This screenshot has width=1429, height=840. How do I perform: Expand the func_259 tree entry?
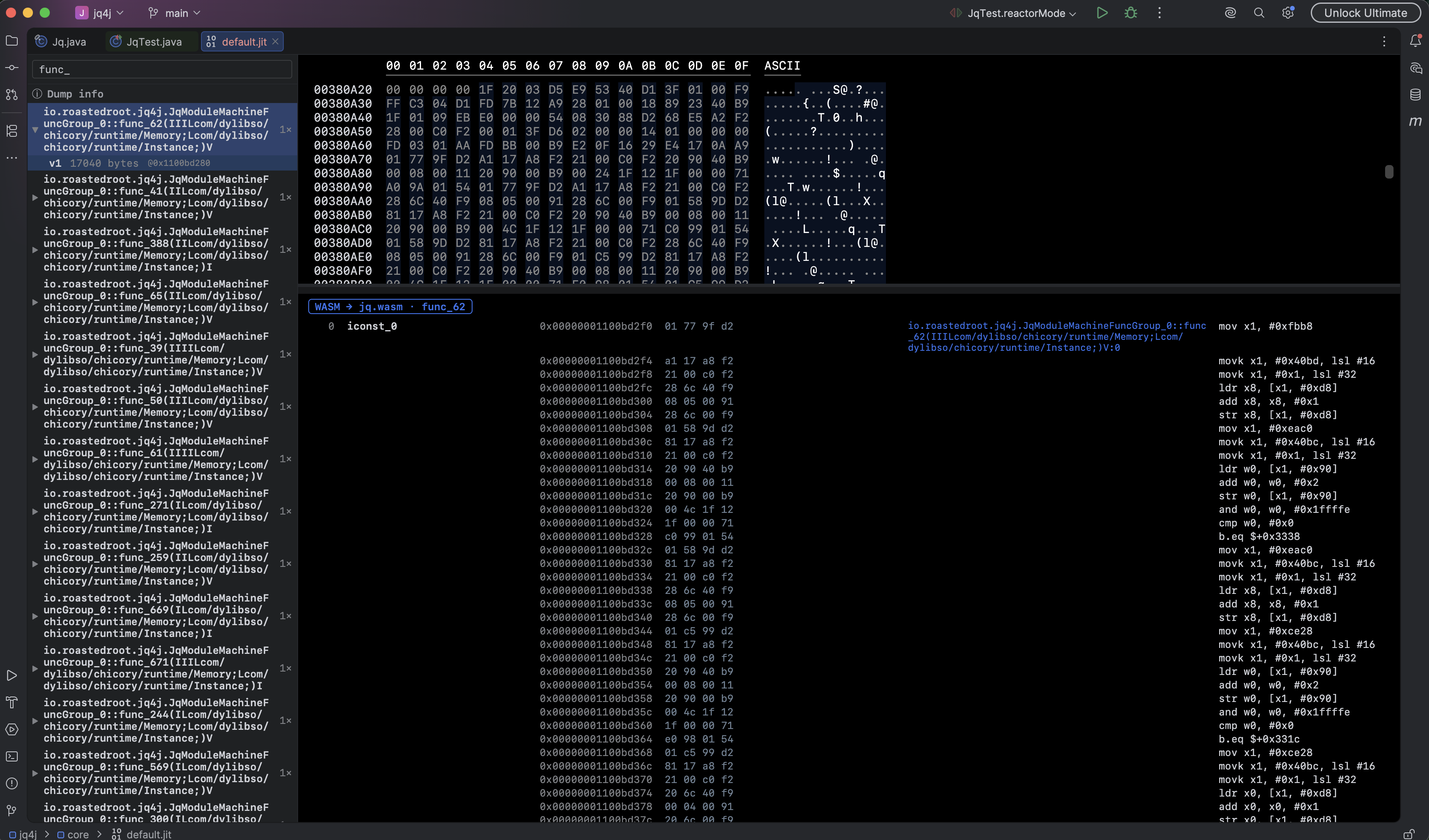35,564
